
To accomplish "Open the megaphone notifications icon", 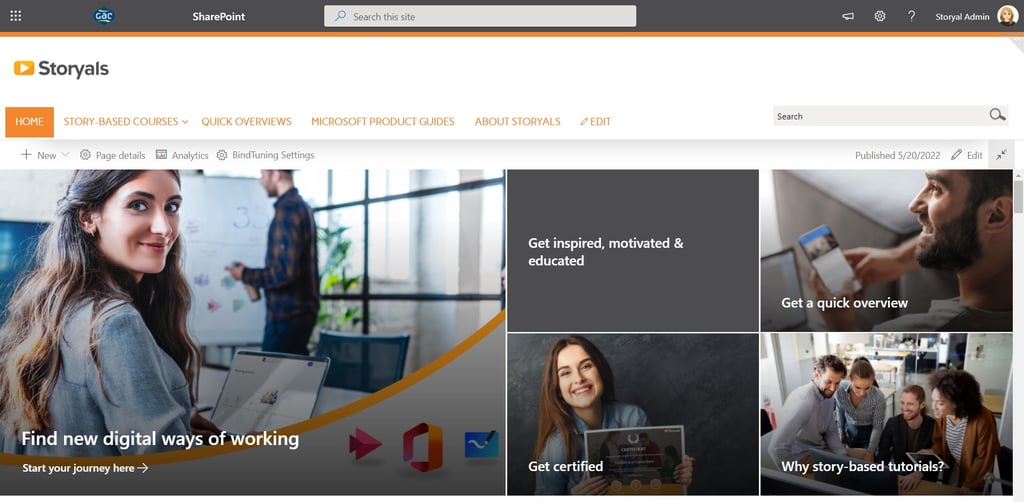I will (x=848, y=16).
